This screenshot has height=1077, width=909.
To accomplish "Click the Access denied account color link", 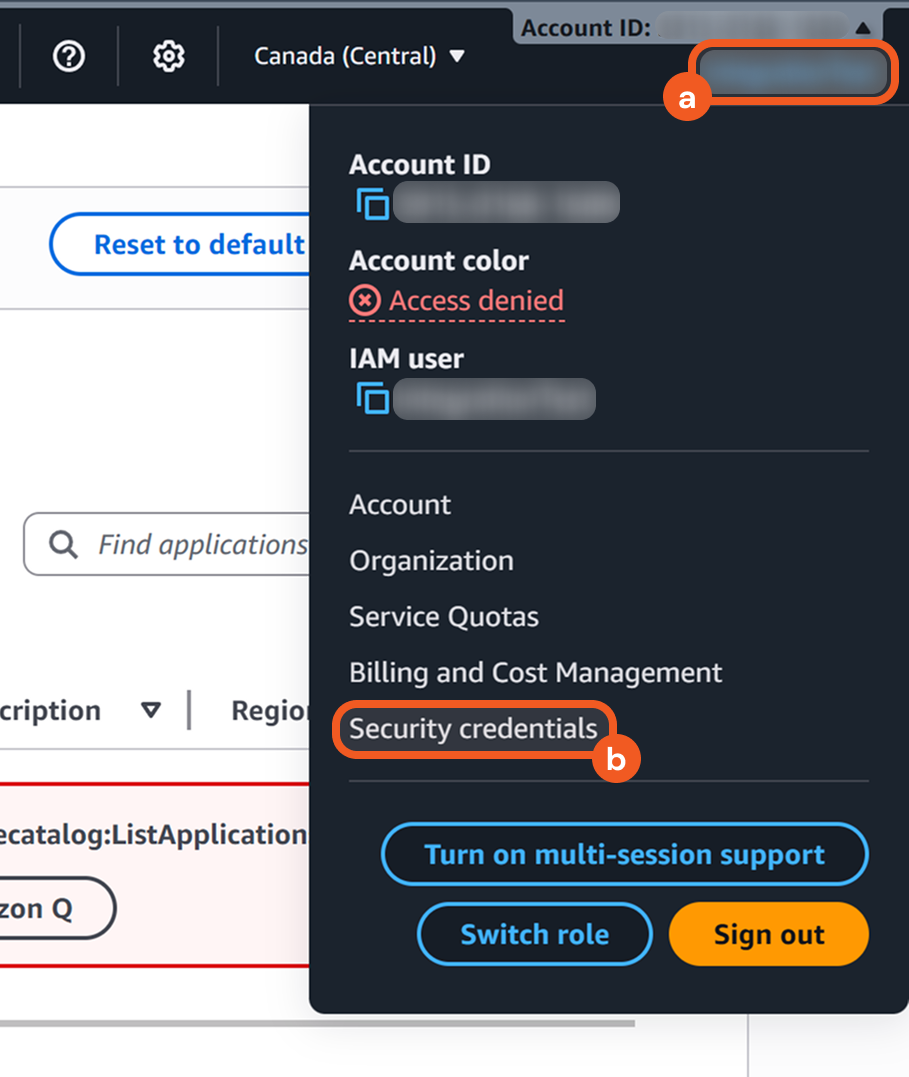I will coord(476,300).
